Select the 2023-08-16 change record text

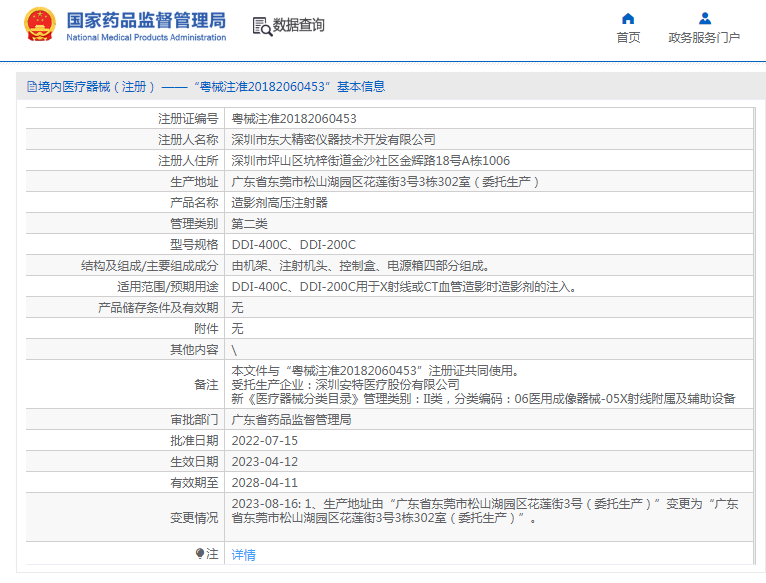[x=485, y=511]
